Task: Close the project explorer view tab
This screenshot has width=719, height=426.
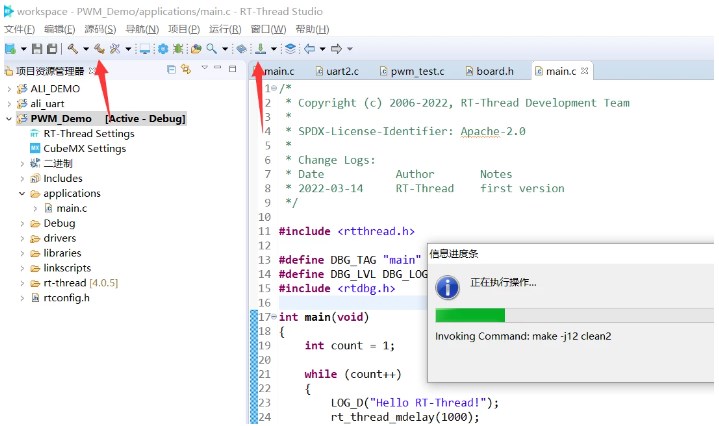Action: (x=92, y=71)
